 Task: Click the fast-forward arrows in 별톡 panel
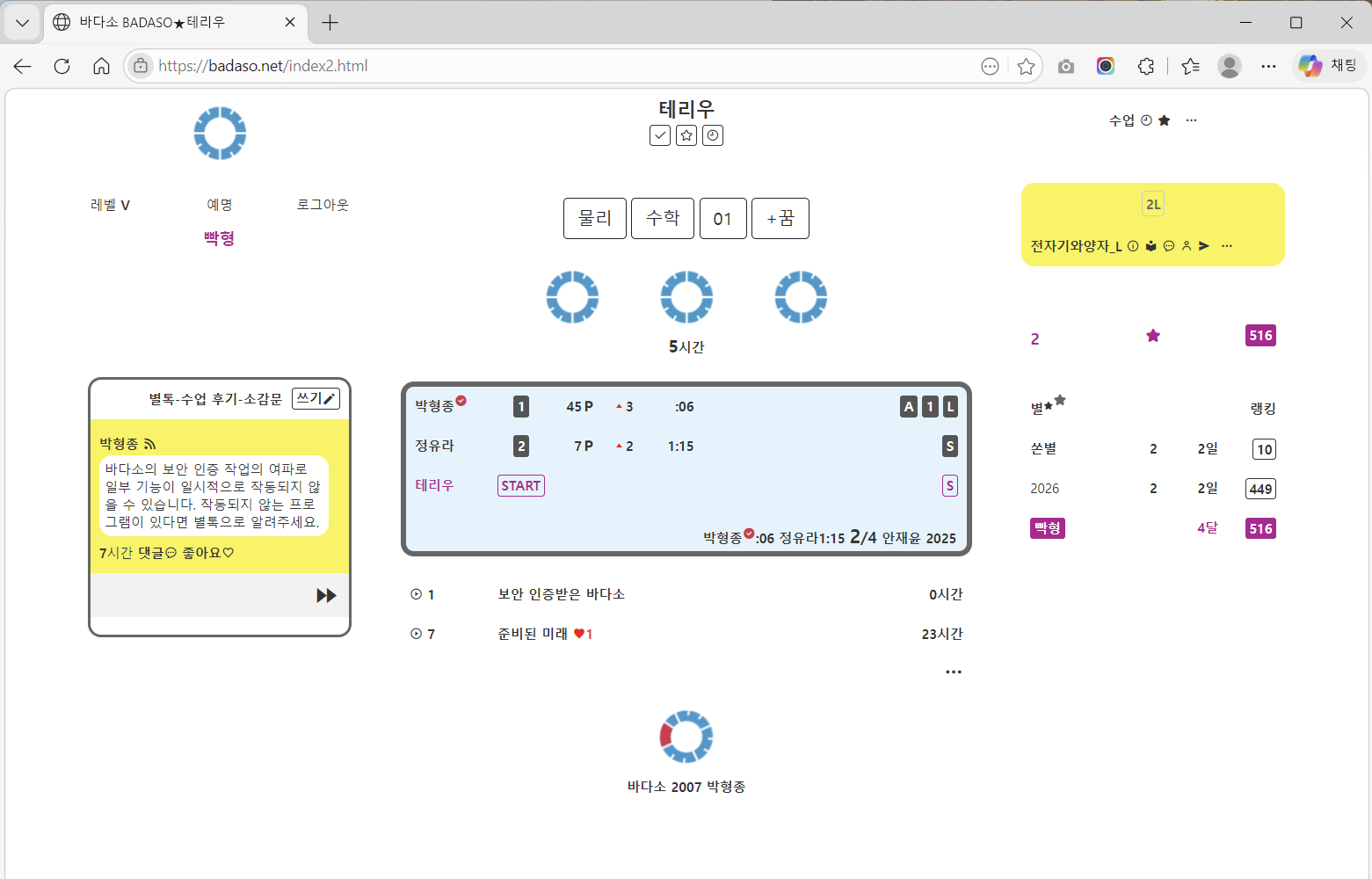(326, 596)
